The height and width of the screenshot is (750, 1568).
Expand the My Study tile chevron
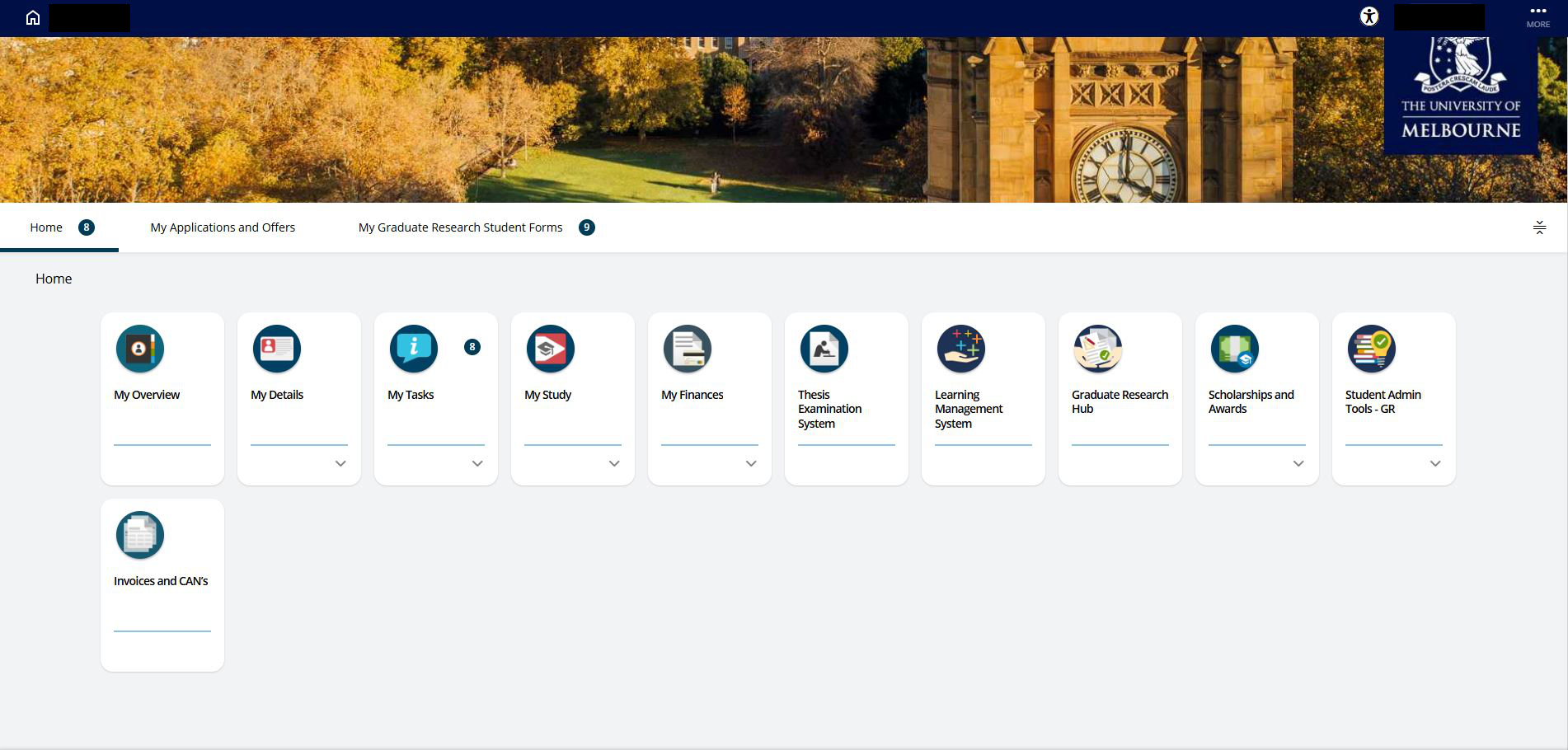(614, 464)
